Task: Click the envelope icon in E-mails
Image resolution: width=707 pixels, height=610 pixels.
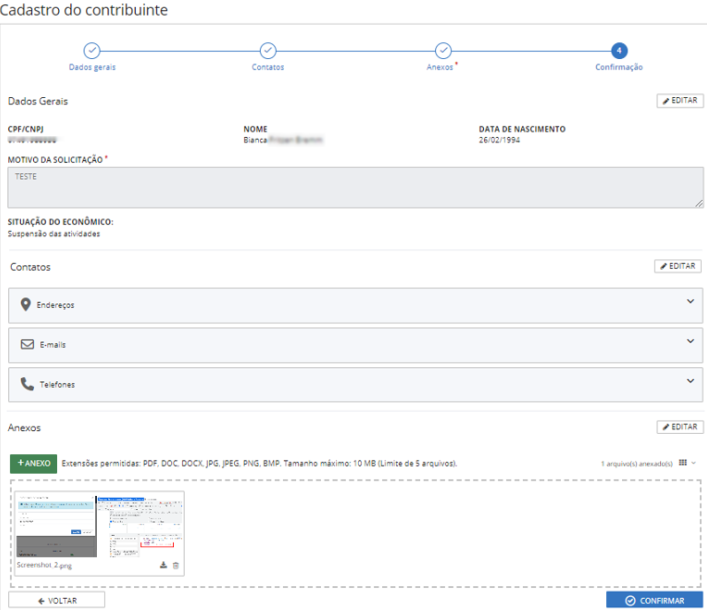Action: (27, 344)
